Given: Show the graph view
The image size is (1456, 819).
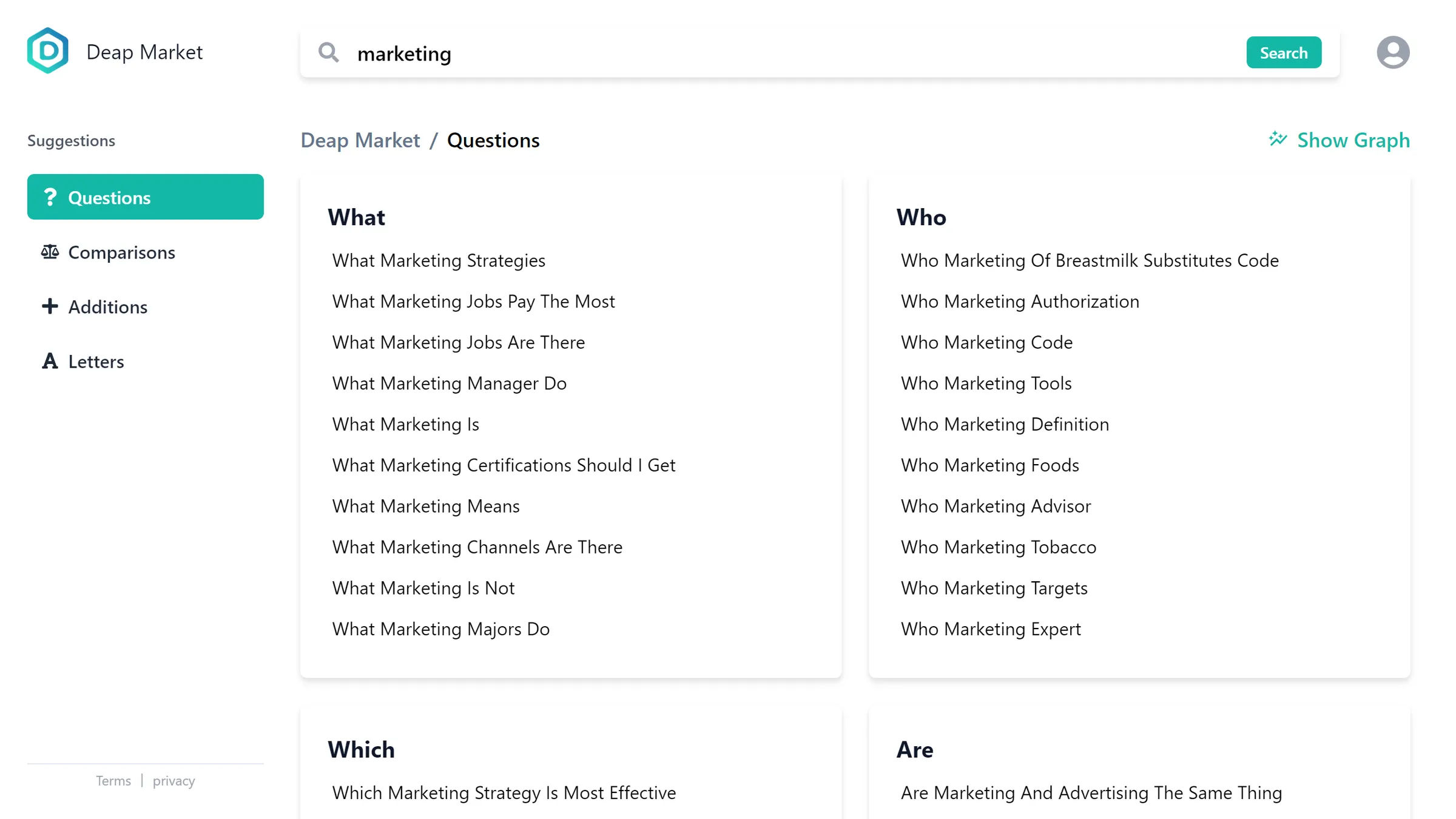Looking at the screenshot, I should coord(1353,140).
